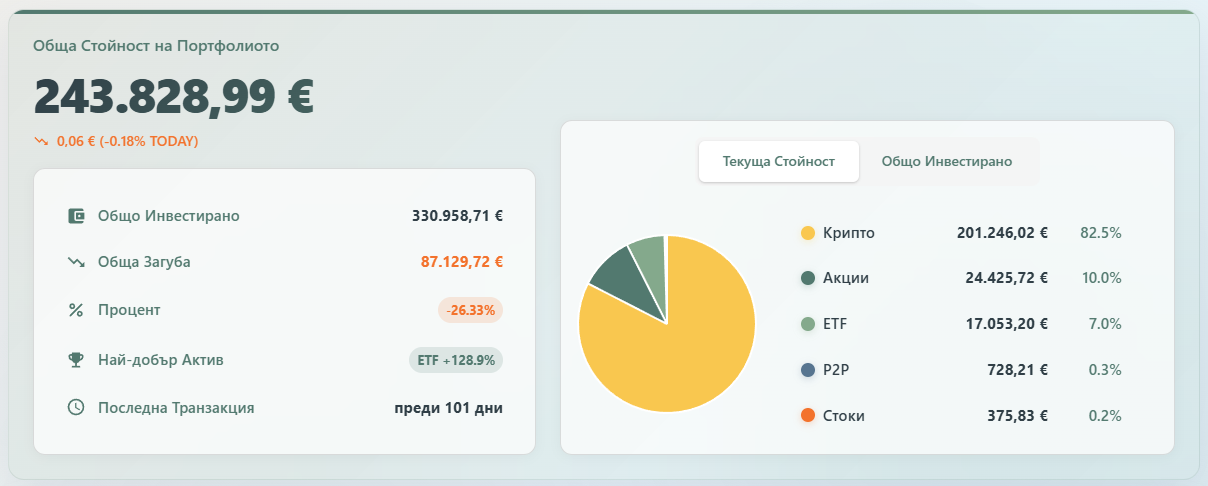Image resolution: width=1208 pixels, height=486 pixels.
Task: Click the dark green Акции legend dot
Action: point(808,278)
